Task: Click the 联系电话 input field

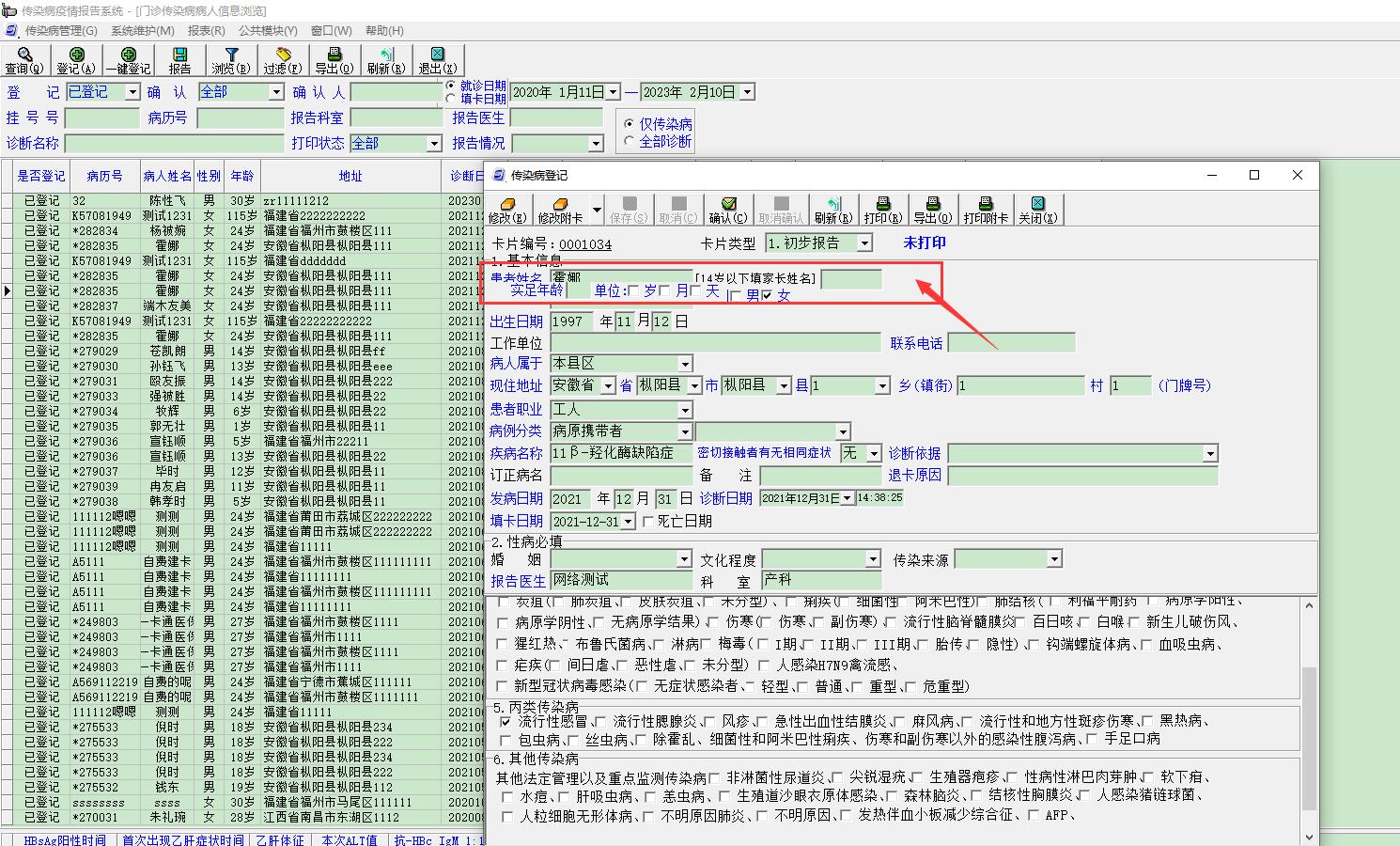Action: 1011,343
